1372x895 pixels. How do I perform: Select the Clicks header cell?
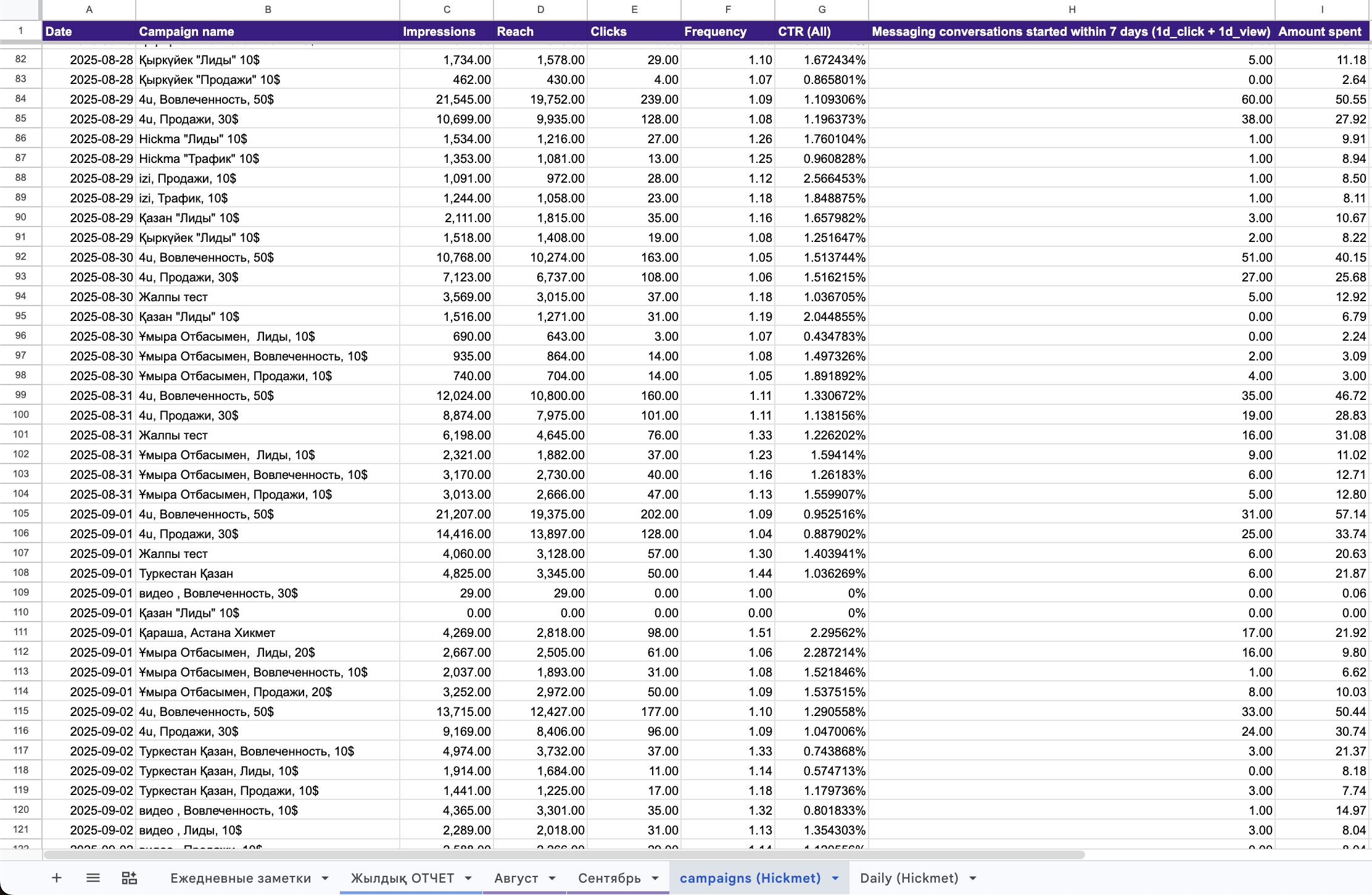pos(634,31)
